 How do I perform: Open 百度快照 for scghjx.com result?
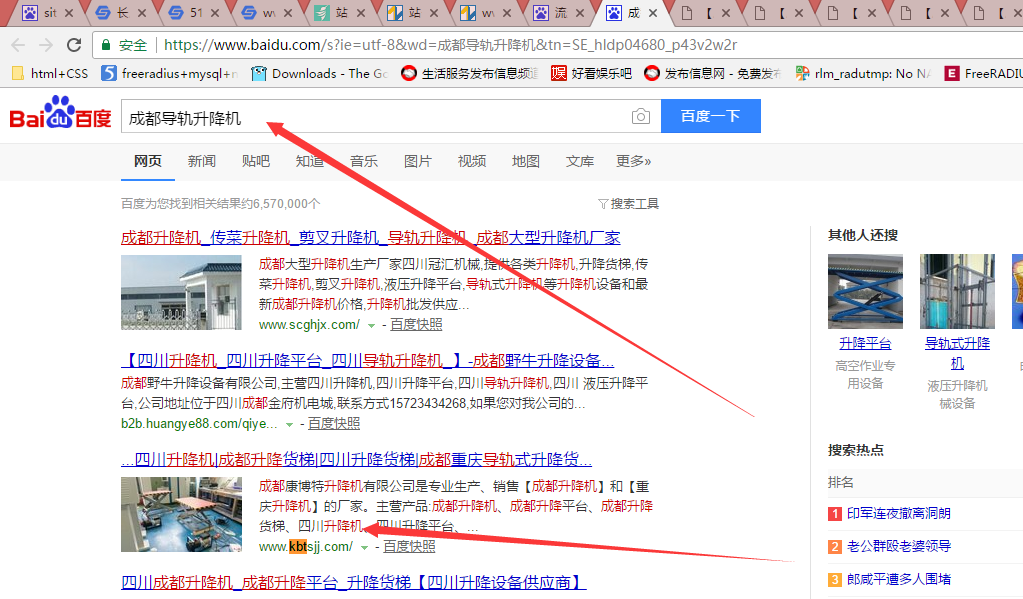(416, 324)
